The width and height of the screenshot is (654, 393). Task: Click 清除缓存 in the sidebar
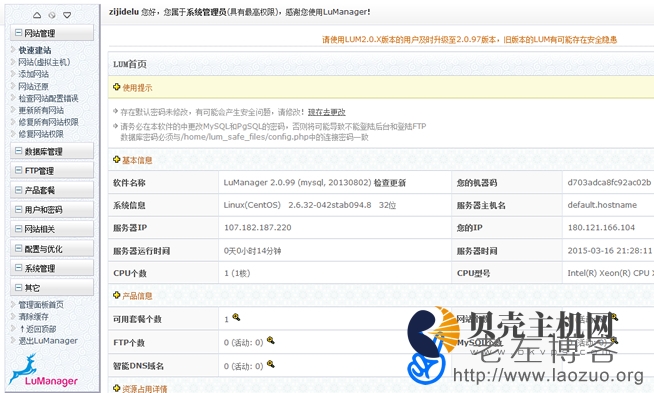(33, 317)
